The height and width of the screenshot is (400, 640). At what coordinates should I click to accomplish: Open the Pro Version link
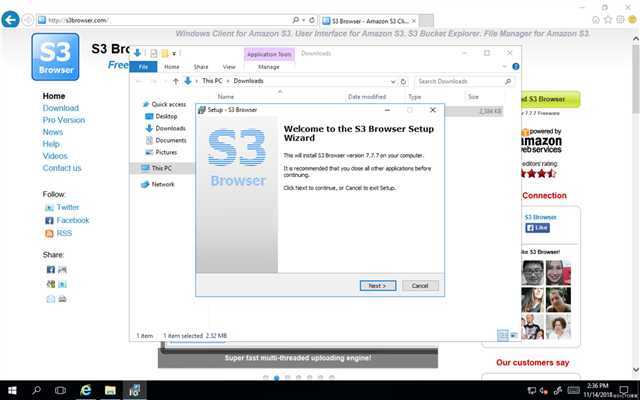click(x=64, y=120)
